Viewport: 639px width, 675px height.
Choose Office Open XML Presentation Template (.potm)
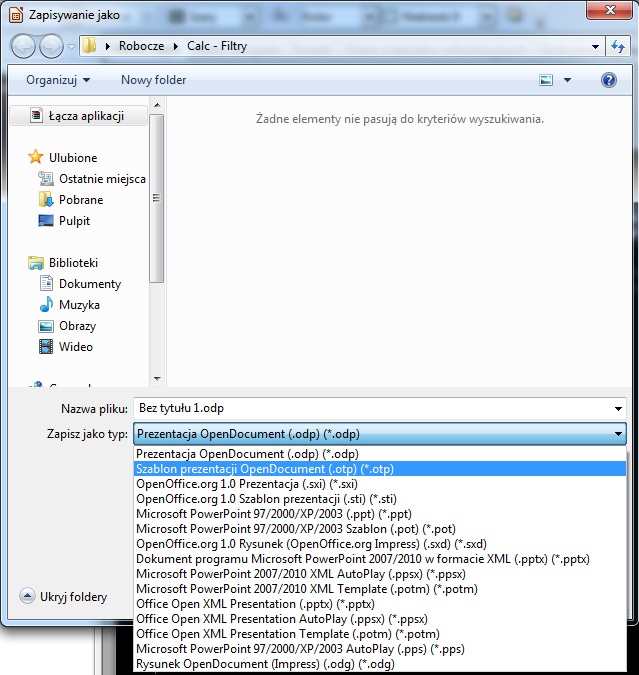[x=380, y=634]
